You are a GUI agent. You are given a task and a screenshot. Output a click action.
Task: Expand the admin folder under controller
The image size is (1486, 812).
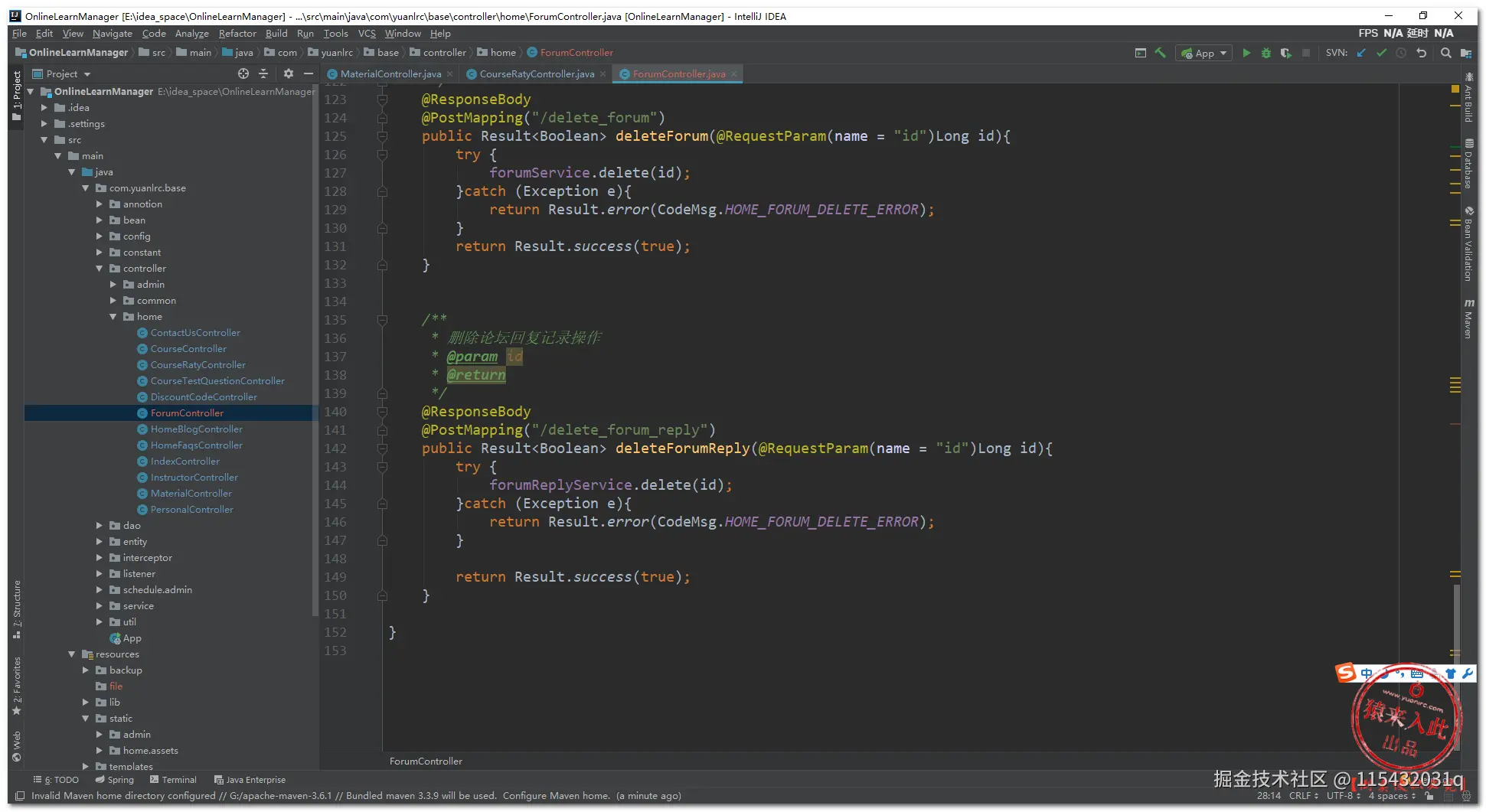point(113,285)
